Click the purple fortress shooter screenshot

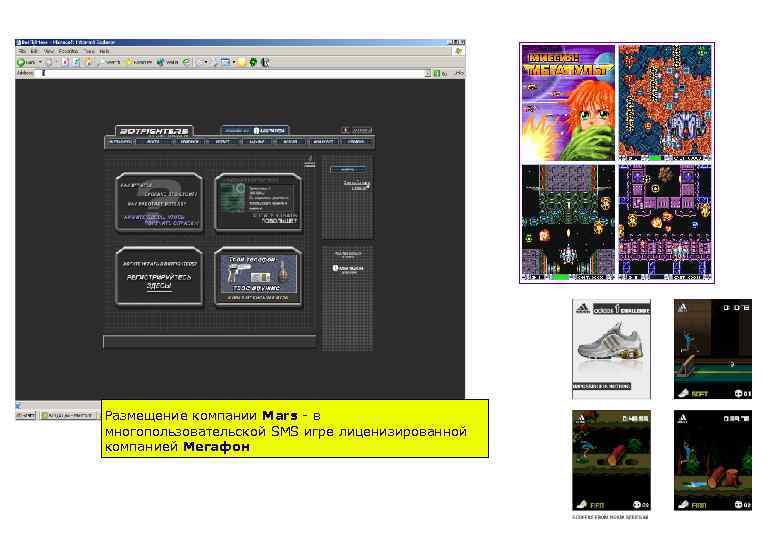[x=665, y=223]
